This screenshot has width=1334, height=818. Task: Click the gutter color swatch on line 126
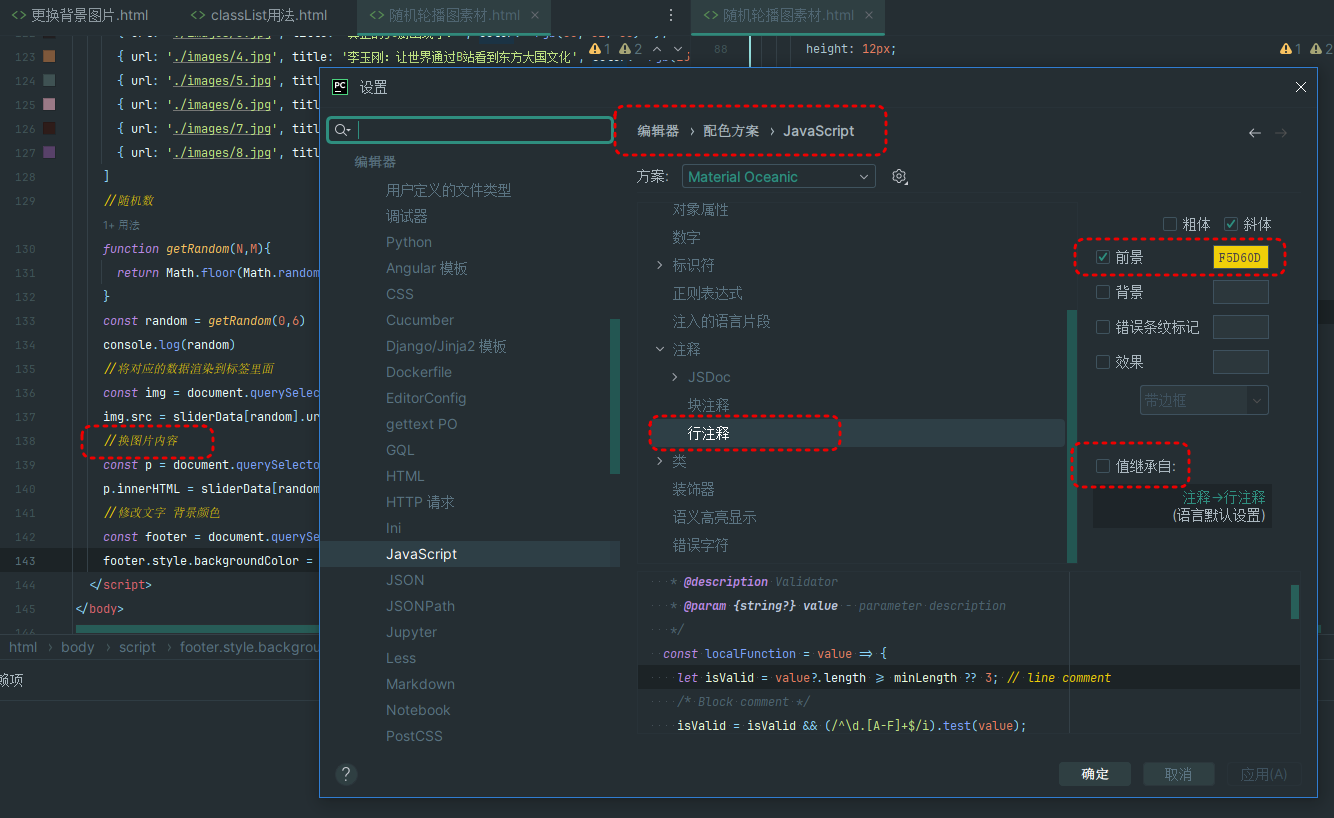(49, 129)
